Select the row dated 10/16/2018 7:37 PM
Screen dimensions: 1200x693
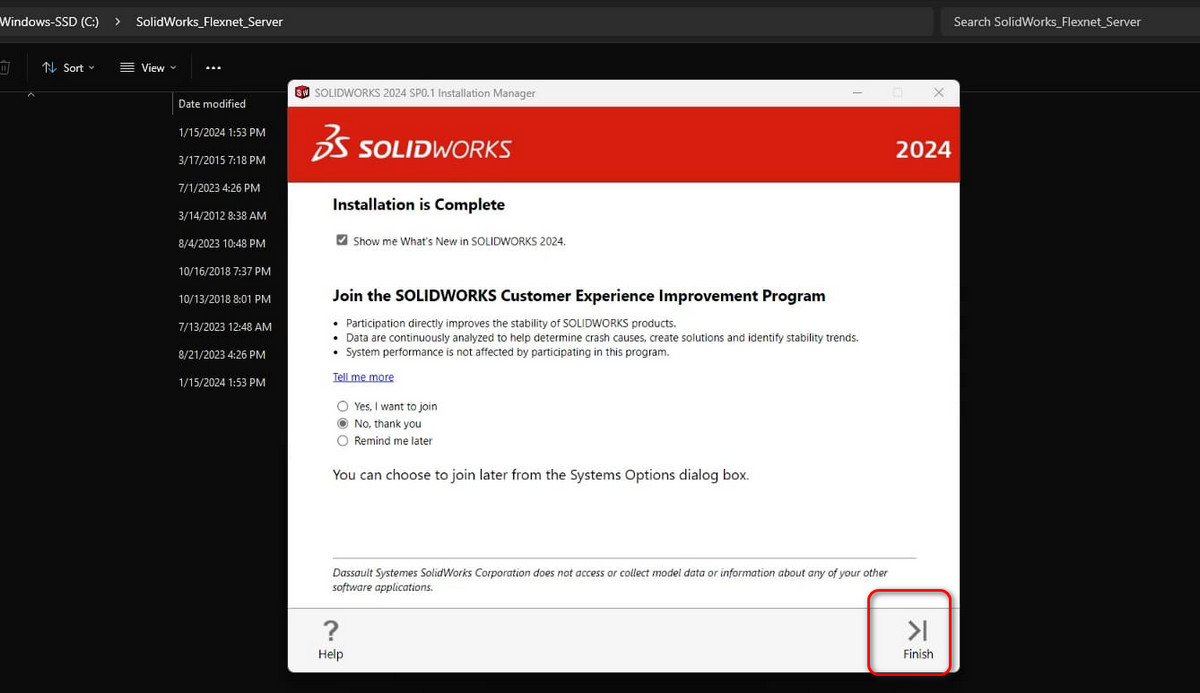(x=225, y=271)
